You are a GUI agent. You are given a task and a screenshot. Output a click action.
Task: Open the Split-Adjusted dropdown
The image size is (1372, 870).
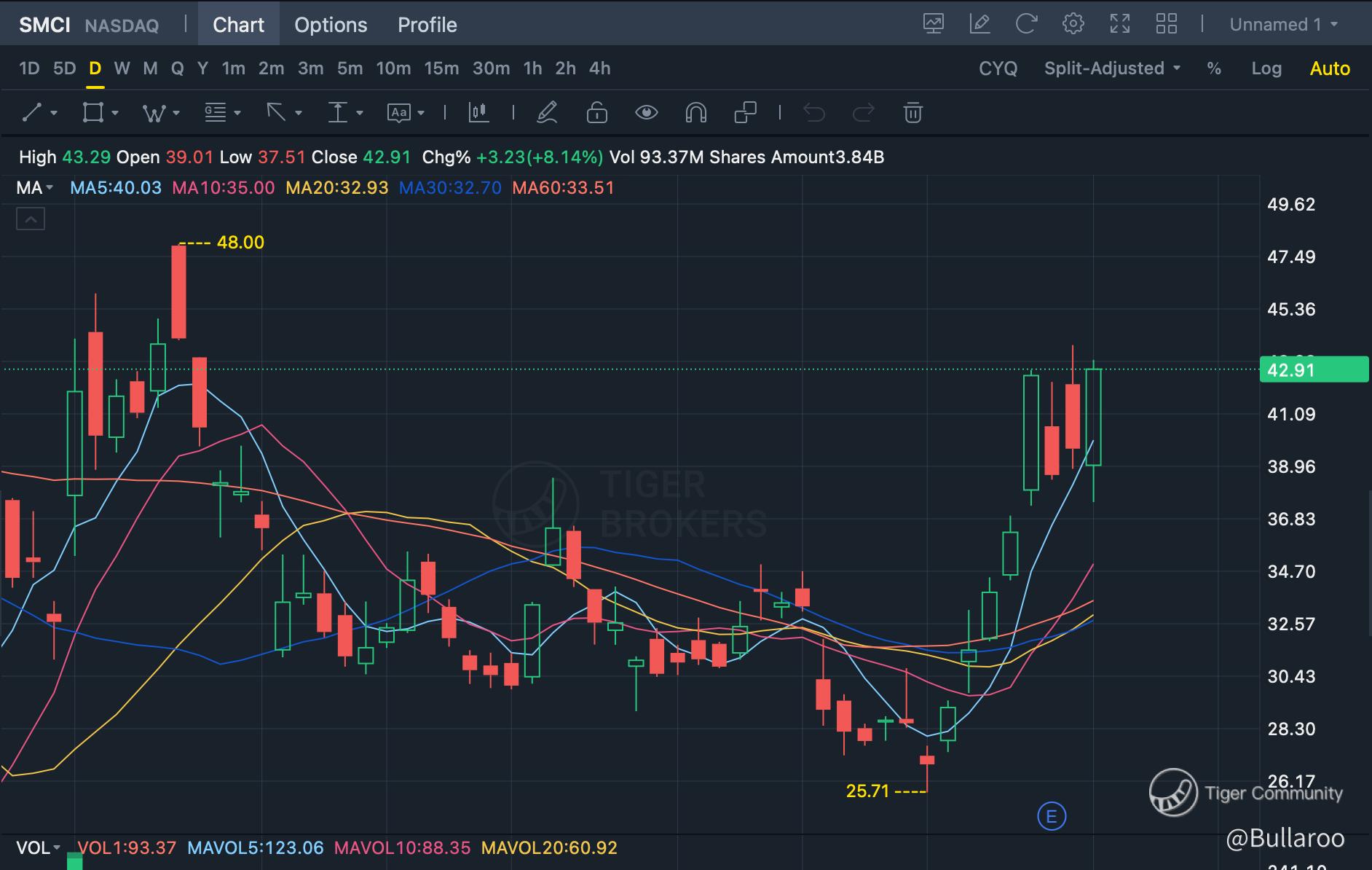[1111, 68]
